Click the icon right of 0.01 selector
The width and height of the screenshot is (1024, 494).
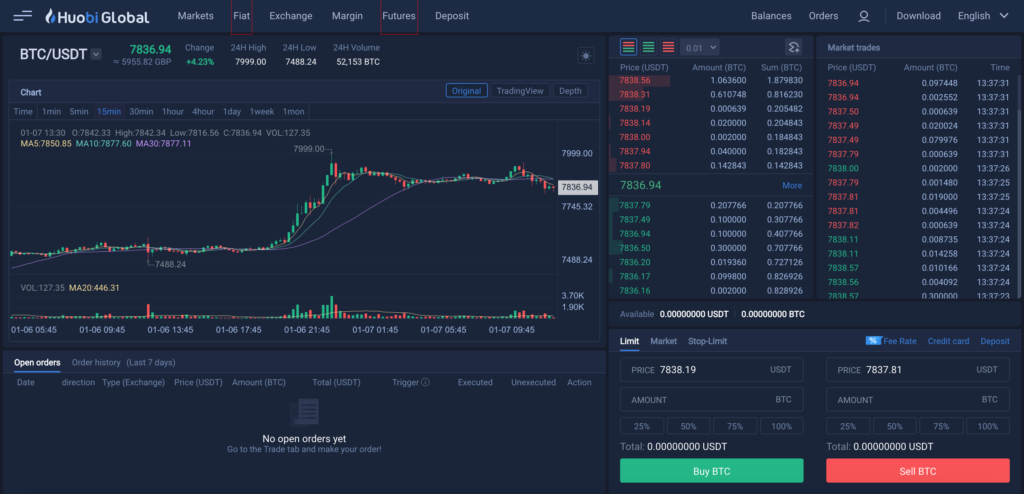pyautogui.click(x=793, y=47)
